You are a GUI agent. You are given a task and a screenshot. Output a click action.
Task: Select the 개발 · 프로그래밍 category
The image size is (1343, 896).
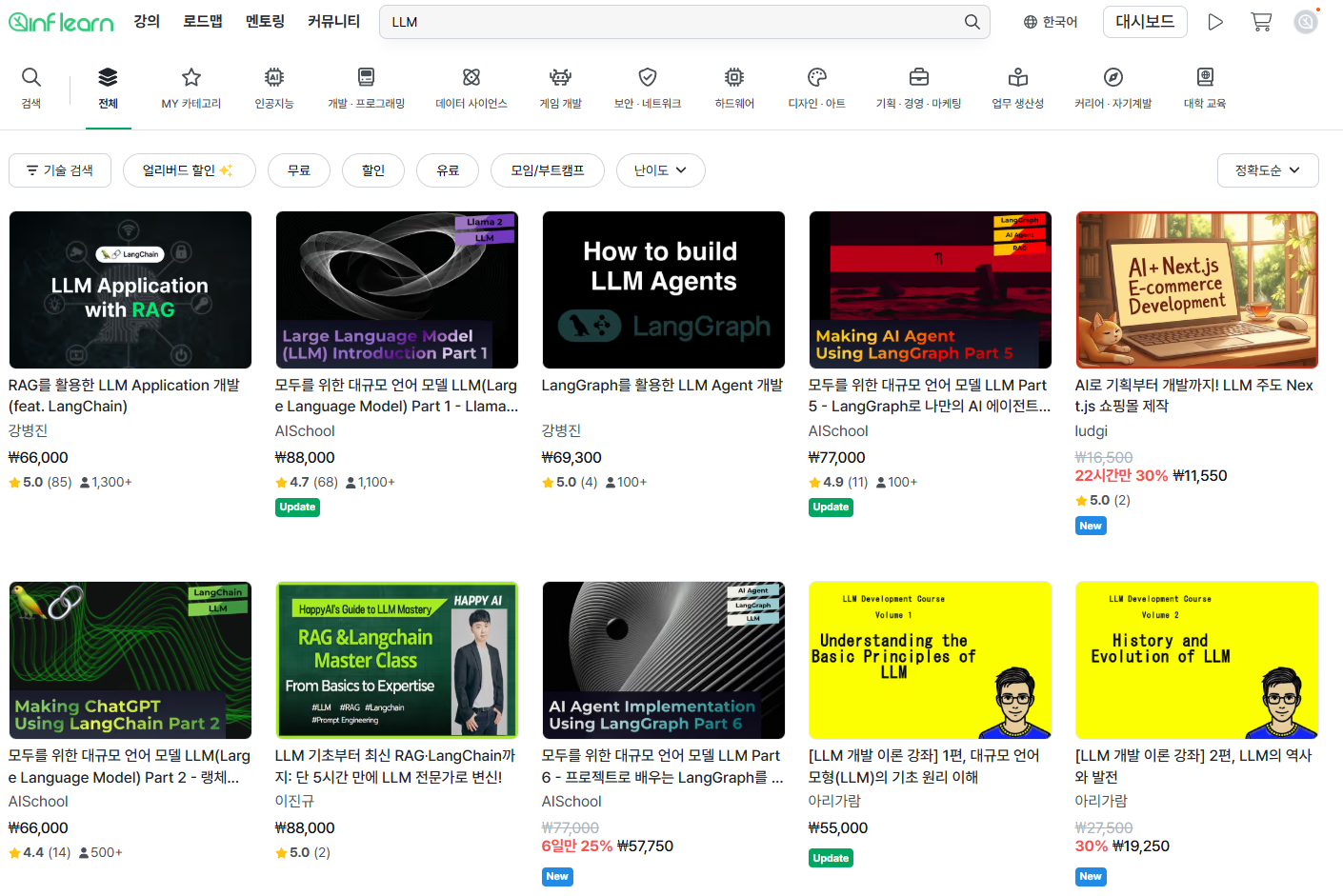point(367,89)
